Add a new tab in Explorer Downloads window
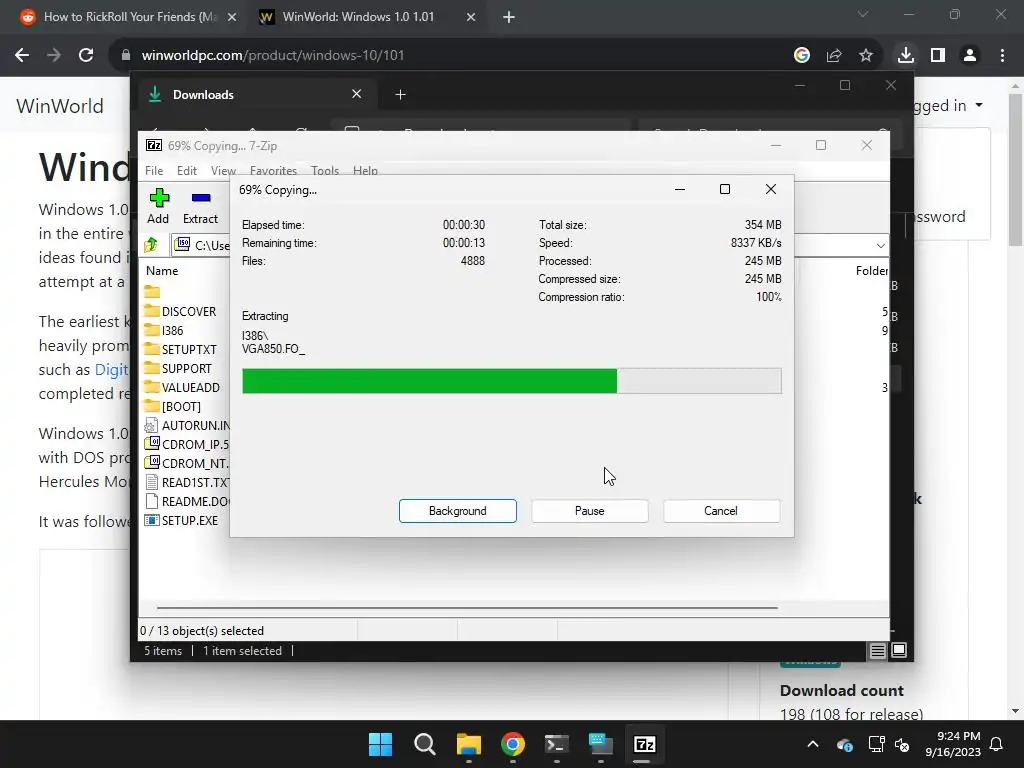Image resolution: width=1024 pixels, height=768 pixels. pyautogui.click(x=400, y=95)
